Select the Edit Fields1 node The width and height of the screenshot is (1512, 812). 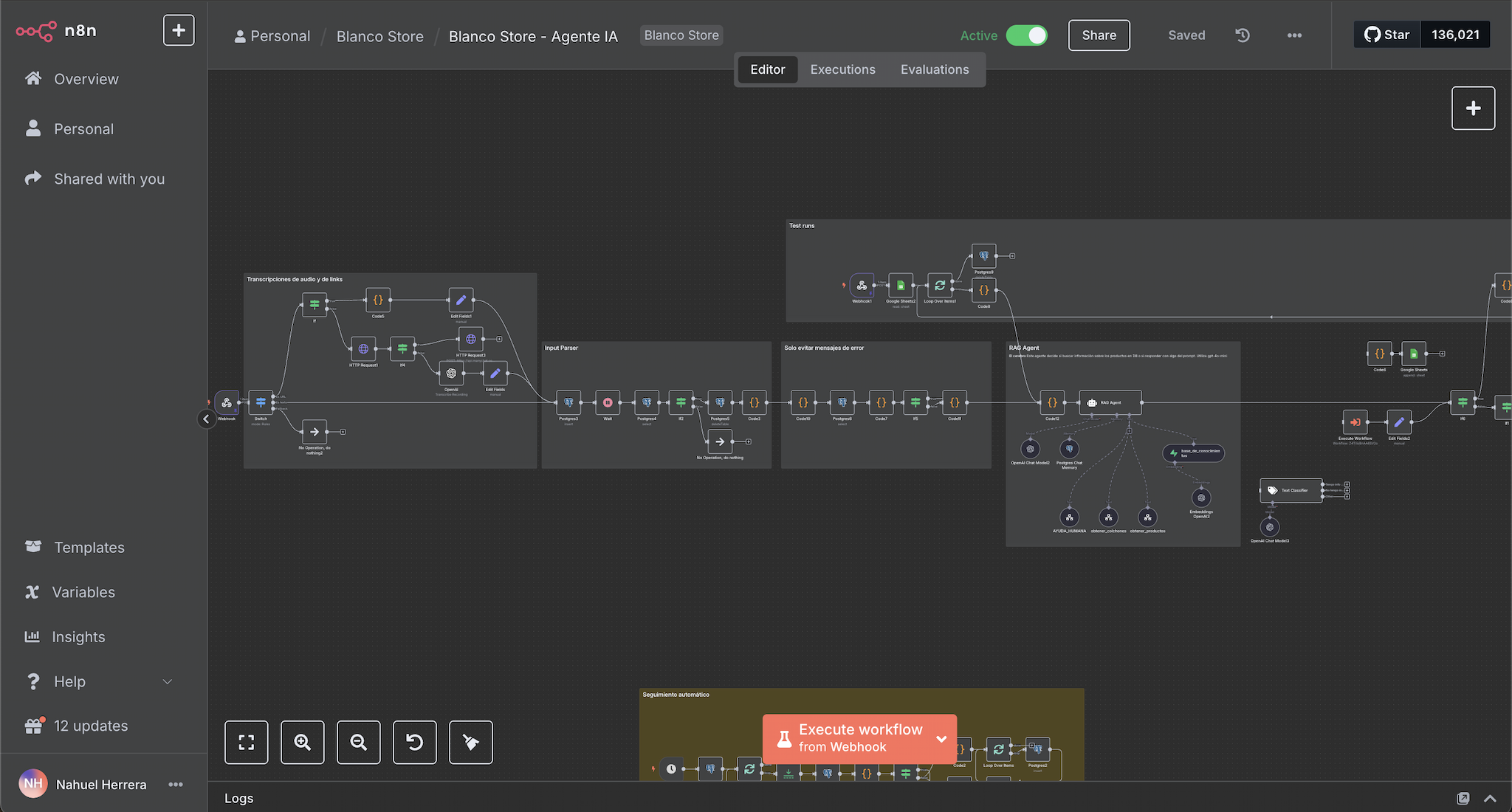coord(461,300)
